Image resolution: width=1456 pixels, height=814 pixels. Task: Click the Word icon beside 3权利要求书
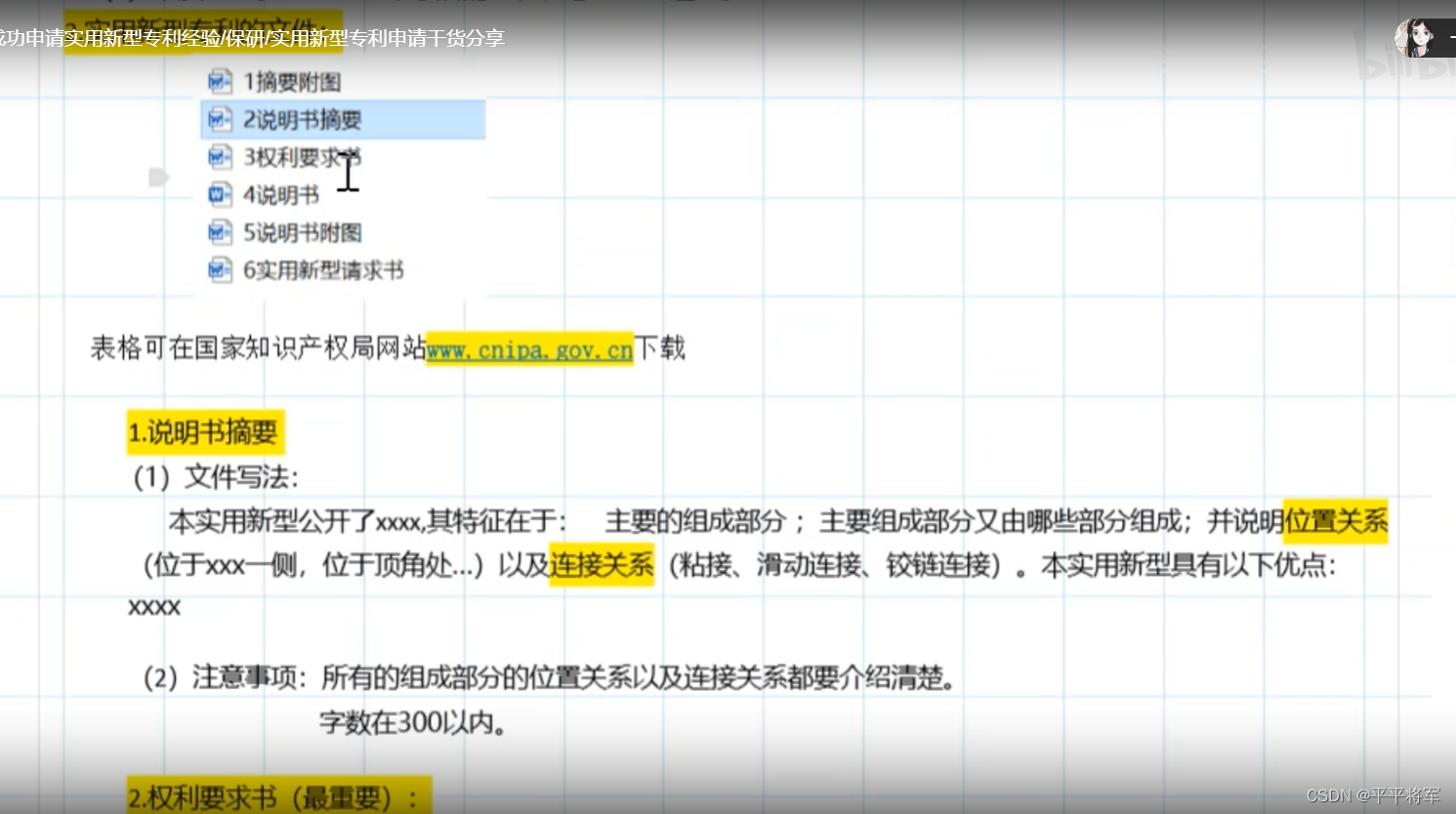pyautogui.click(x=220, y=157)
